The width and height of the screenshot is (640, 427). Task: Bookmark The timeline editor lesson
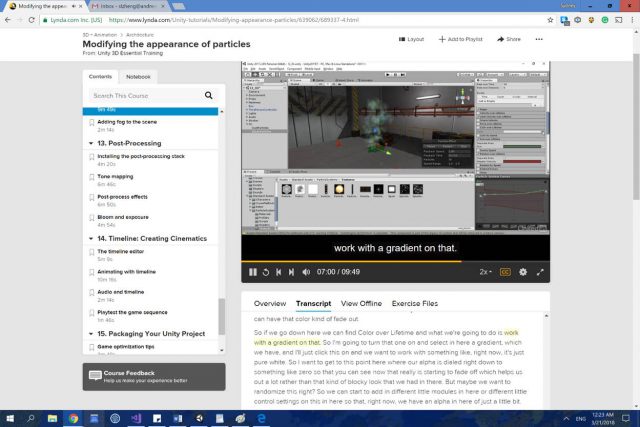[91, 252]
